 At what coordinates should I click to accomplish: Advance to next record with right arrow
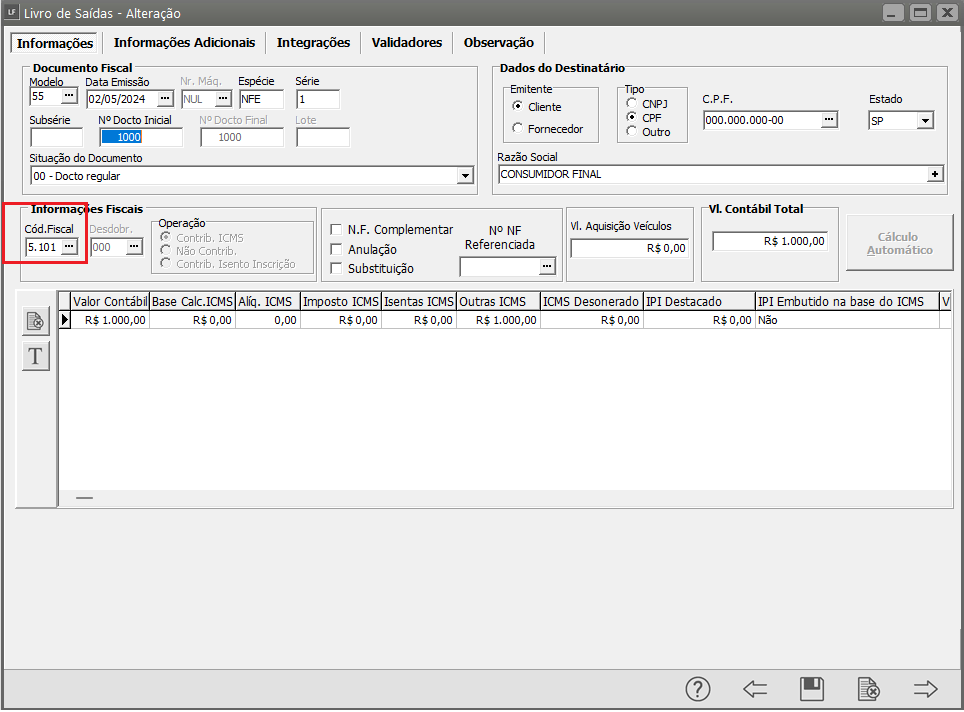926,689
